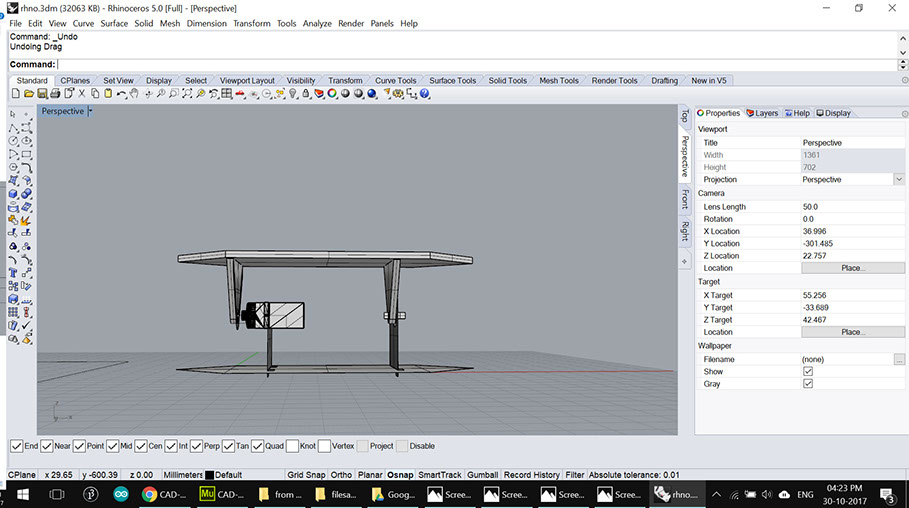
Task: Click the Place button for camera location
Action: click(x=852, y=268)
